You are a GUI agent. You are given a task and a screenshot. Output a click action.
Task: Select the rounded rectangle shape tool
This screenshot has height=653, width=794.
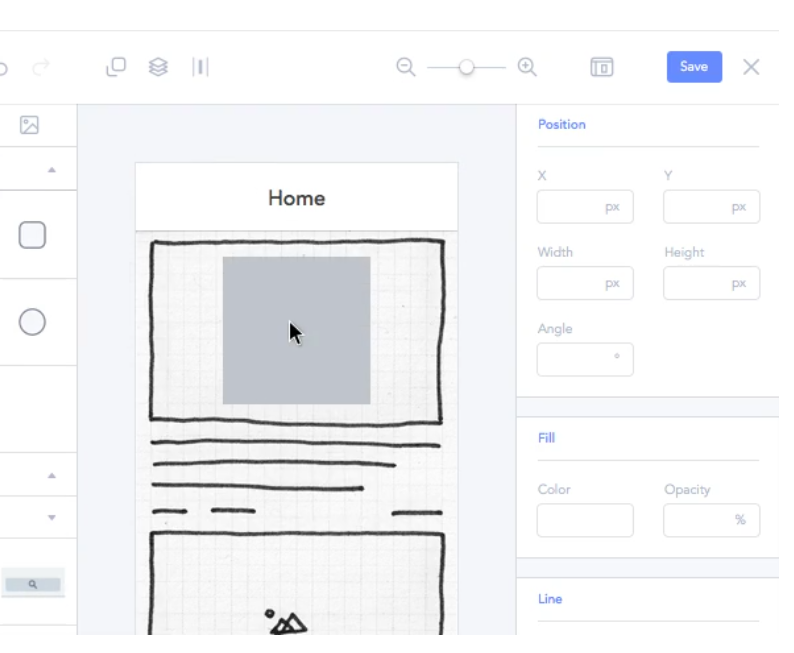point(32,235)
